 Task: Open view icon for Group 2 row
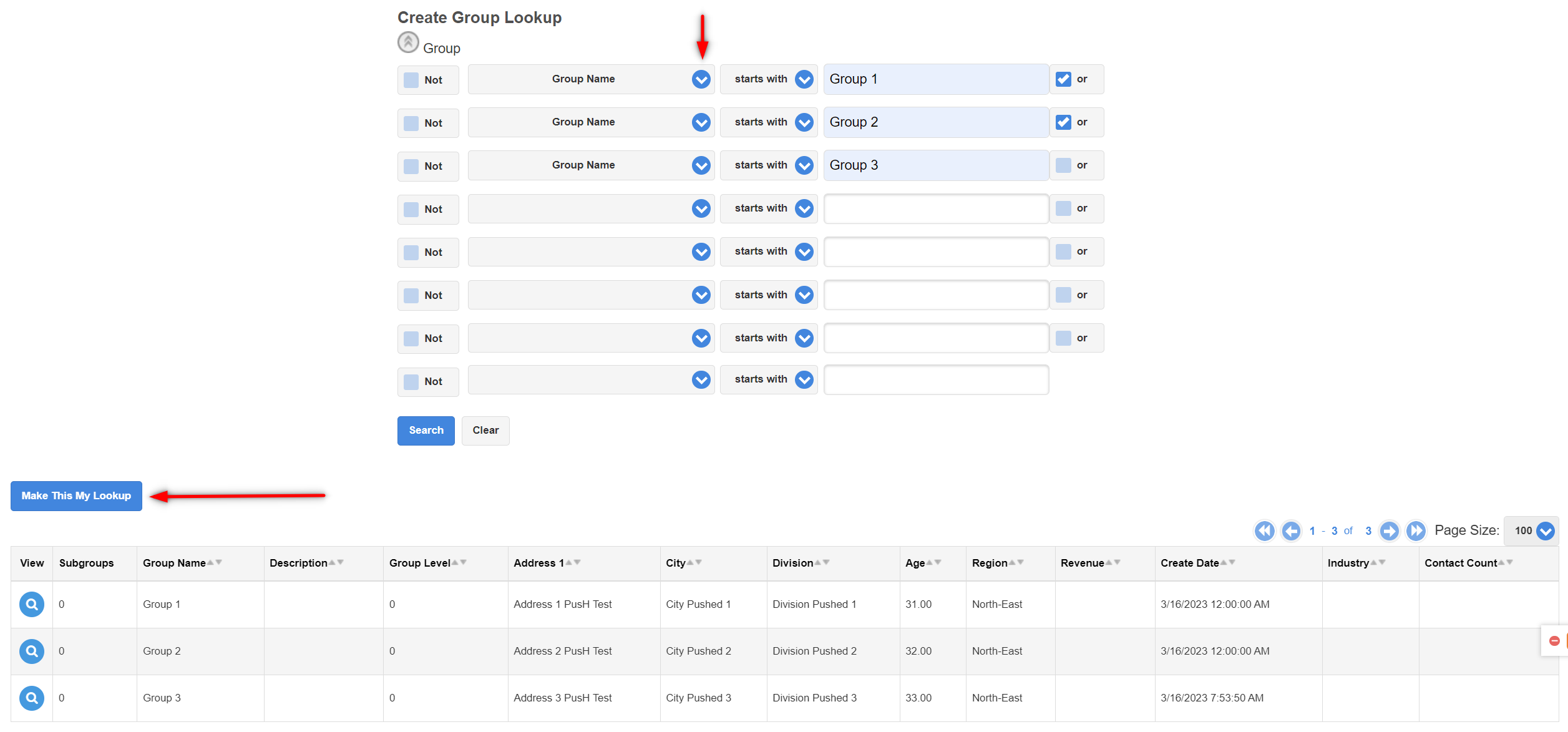pyautogui.click(x=31, y=651)
